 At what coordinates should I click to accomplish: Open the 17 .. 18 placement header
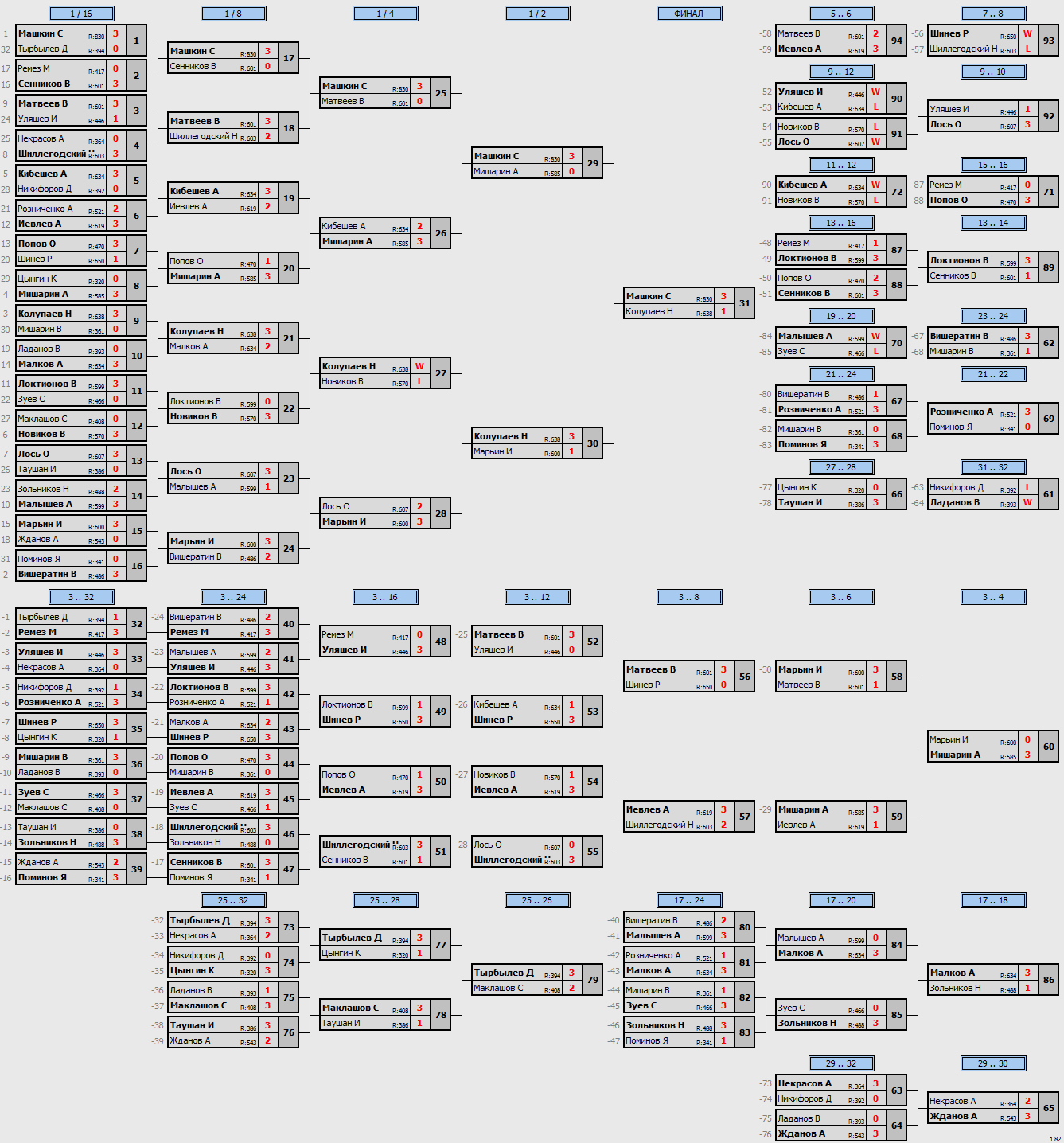pos(993,900)
